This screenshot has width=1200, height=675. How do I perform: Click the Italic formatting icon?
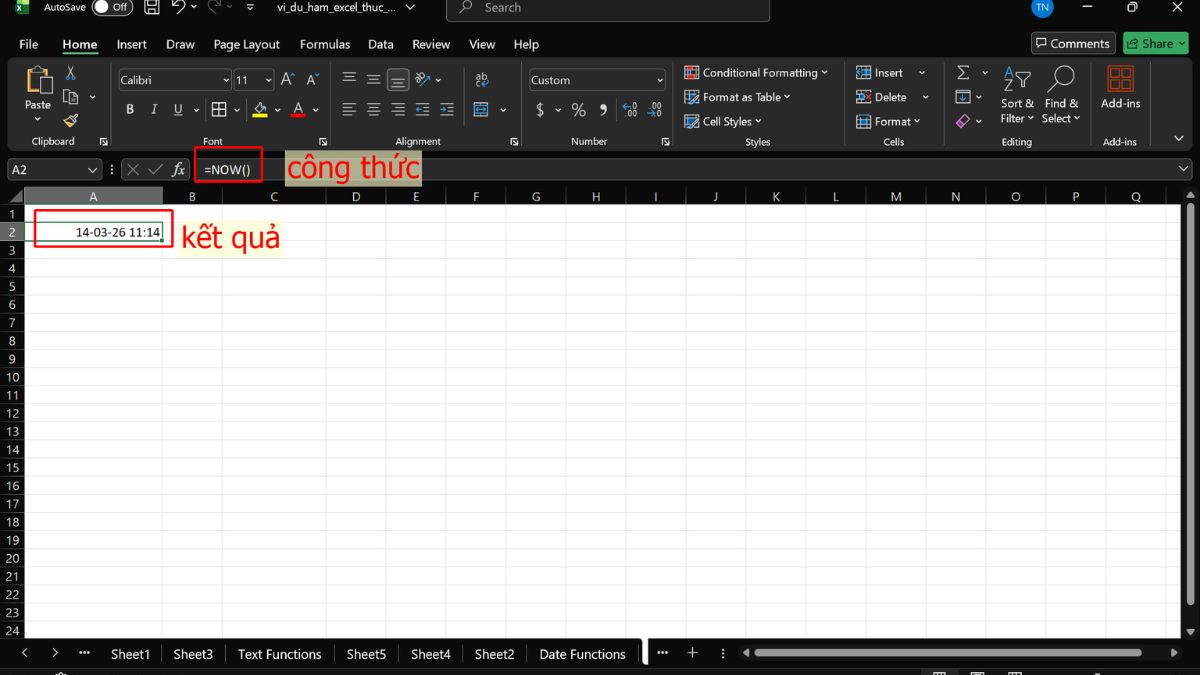coord(154,110)
